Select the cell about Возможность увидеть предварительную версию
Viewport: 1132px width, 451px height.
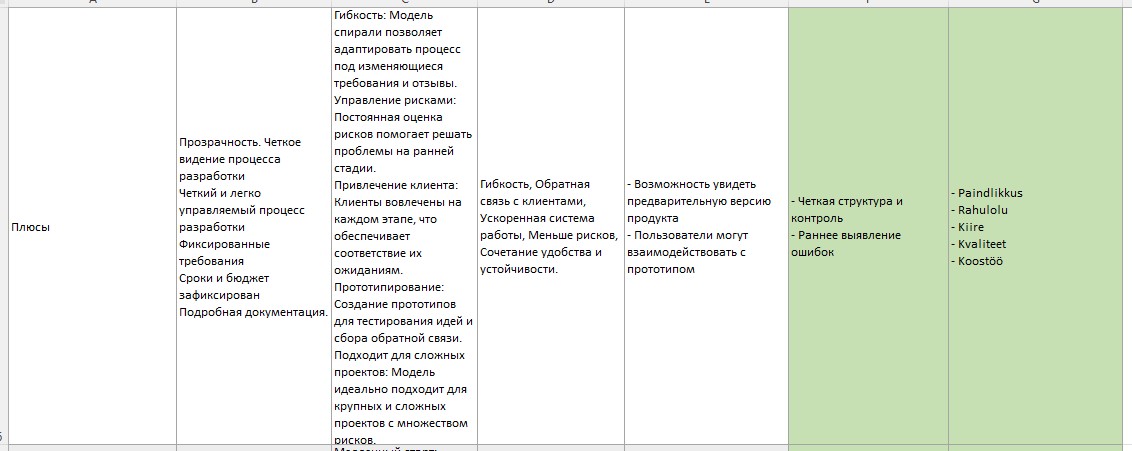pyautogui.click(x=706, y=227)
